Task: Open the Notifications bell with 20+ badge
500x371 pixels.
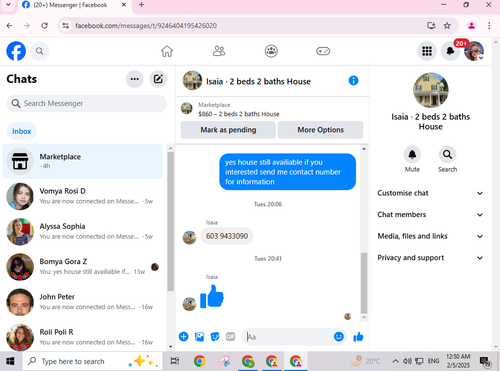Action: 451,51
